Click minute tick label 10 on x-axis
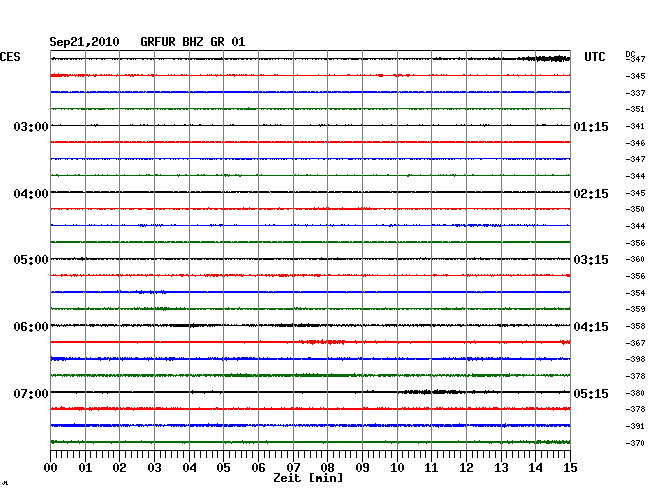The image size is (650, 494). point(397,467)
